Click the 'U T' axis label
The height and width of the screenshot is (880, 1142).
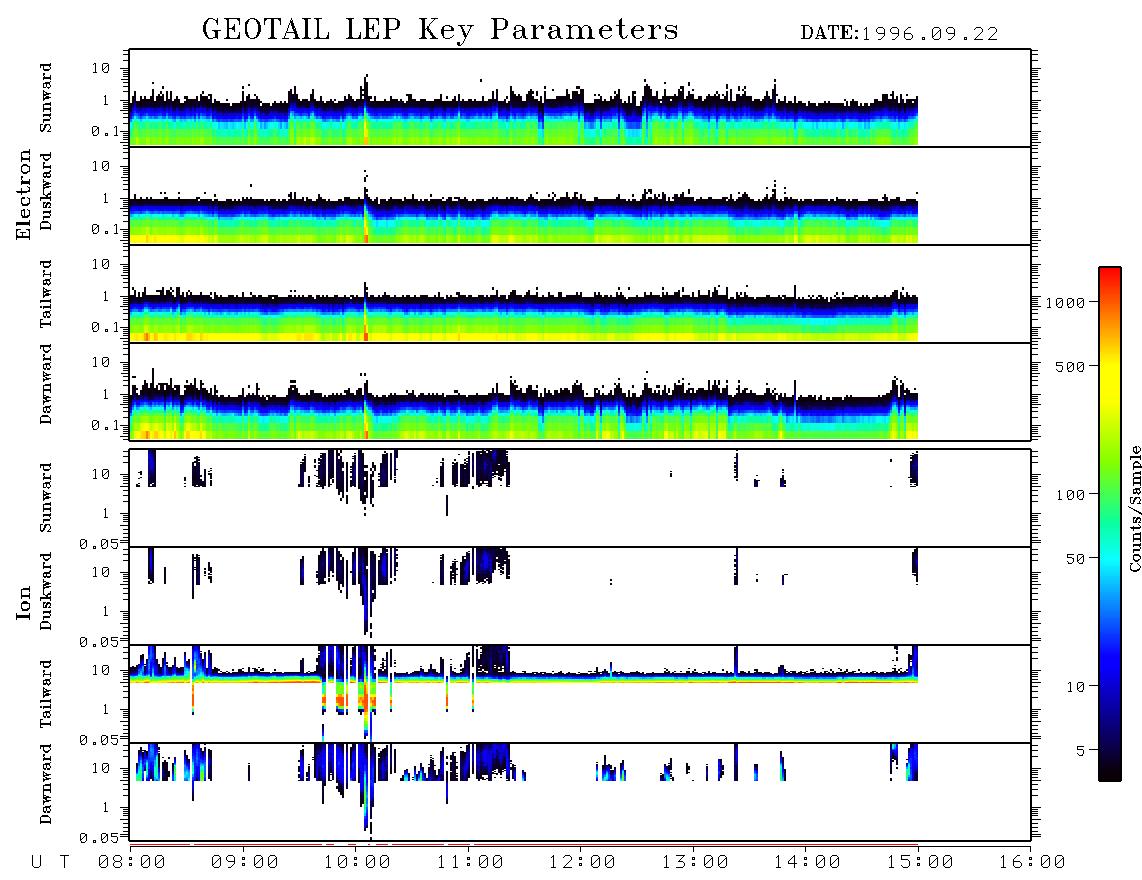tap(50, 863)
